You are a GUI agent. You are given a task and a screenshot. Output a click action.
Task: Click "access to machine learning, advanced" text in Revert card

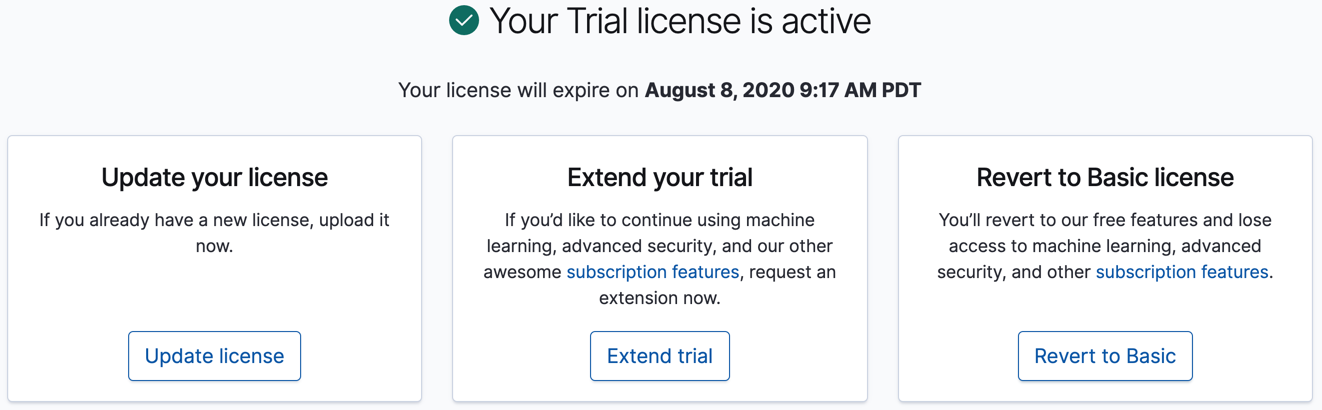click(x=1105, y=246)
